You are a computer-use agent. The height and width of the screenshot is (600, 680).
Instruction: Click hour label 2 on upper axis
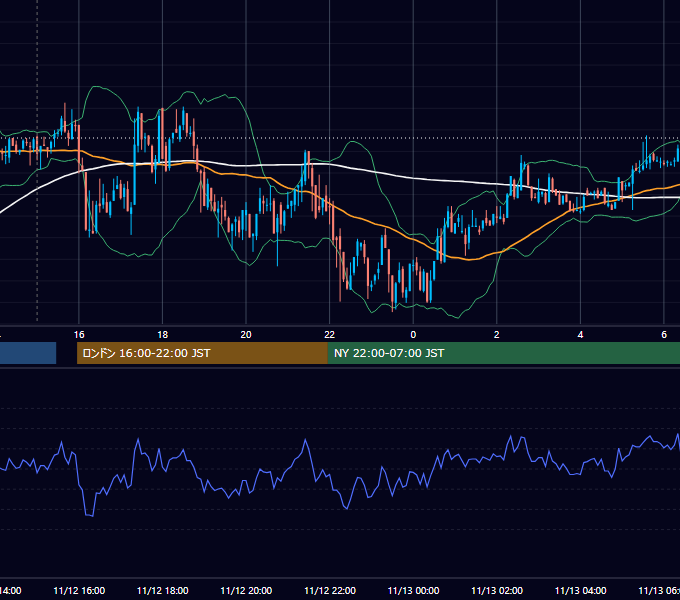(497, 335)
